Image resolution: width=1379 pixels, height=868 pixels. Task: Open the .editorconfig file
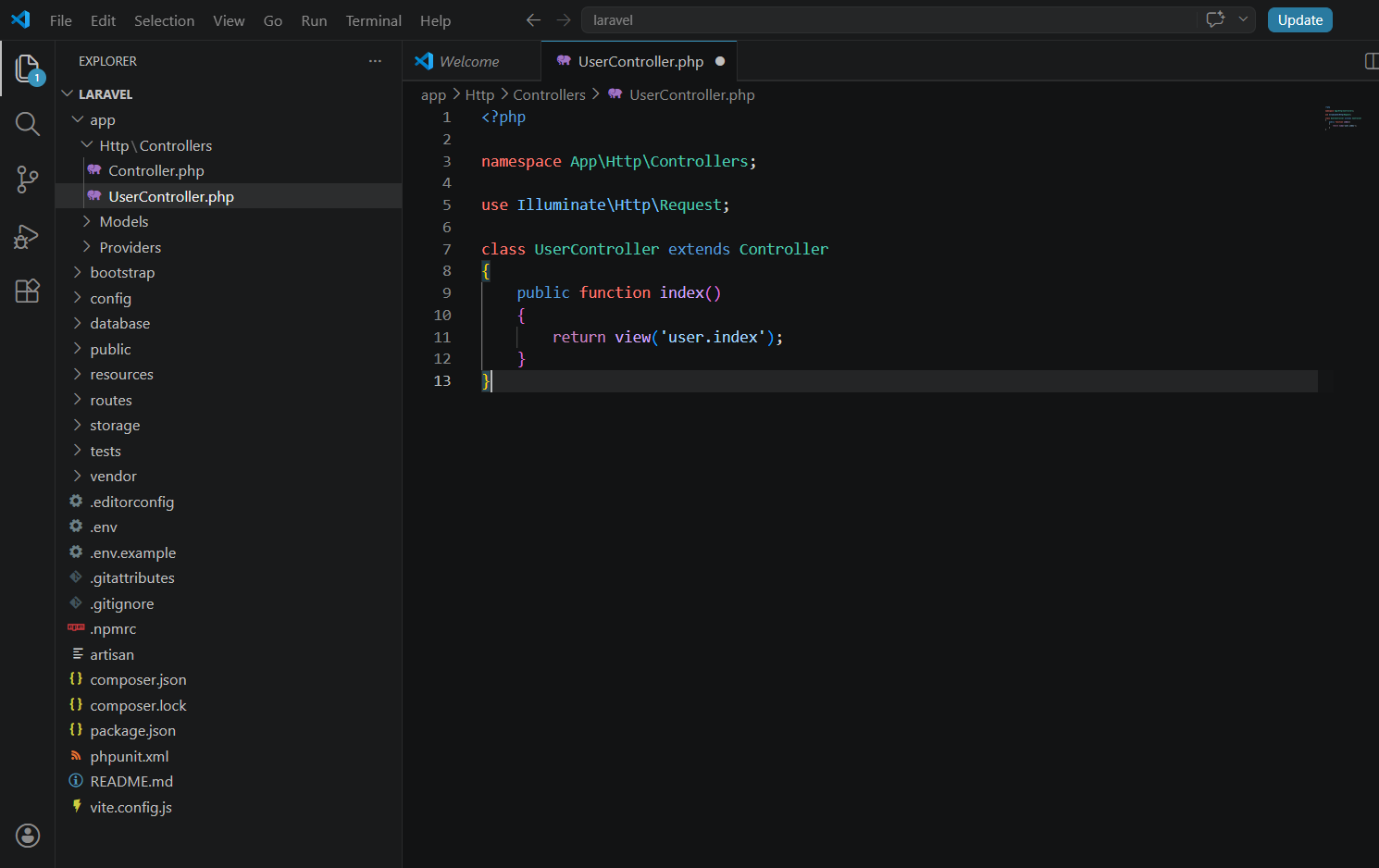pos(229,502)
